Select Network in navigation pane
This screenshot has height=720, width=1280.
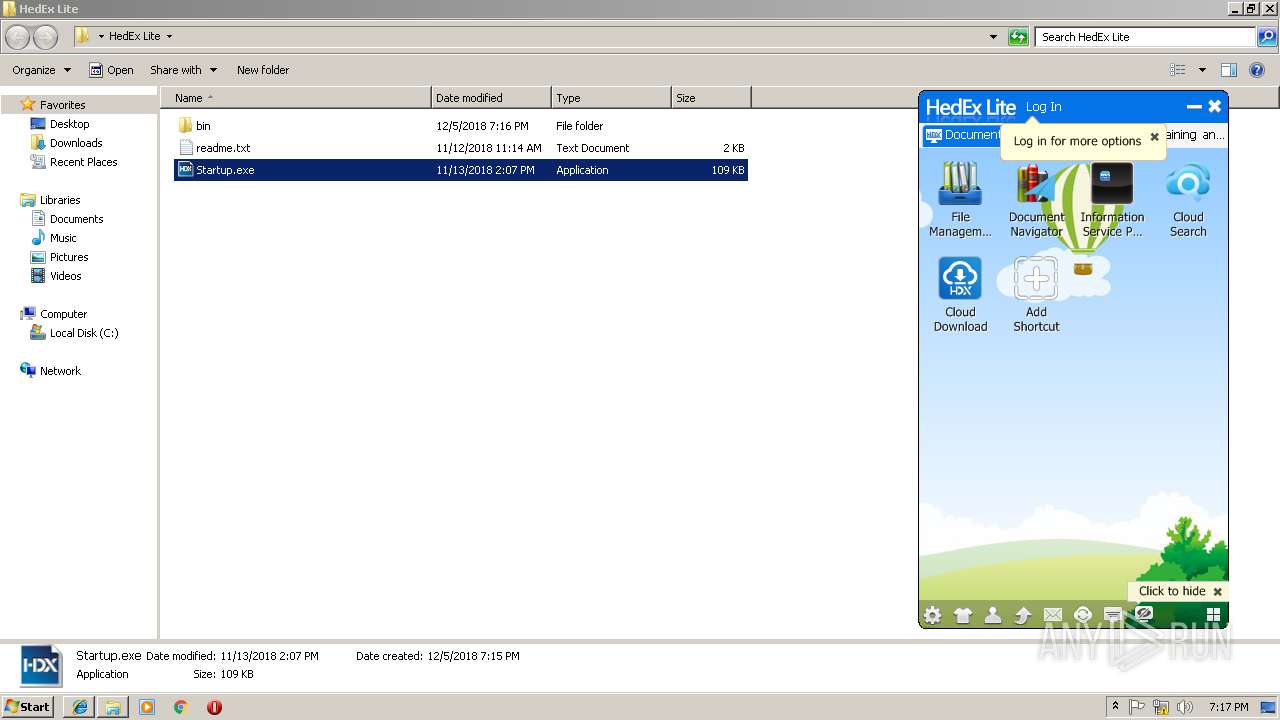[60, 371]
